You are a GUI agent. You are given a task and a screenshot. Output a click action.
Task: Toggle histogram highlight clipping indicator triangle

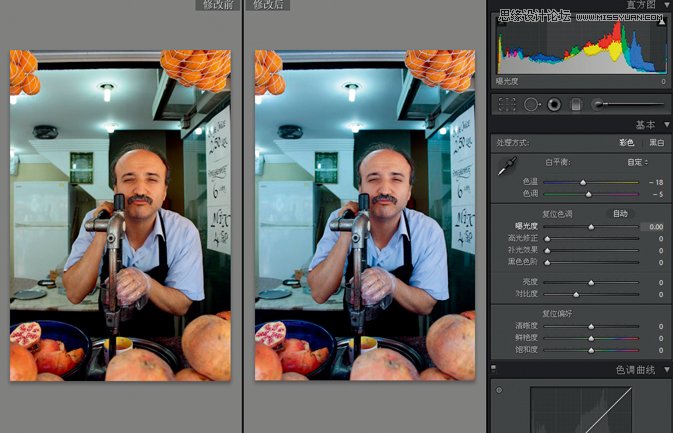tap(661, 21)
